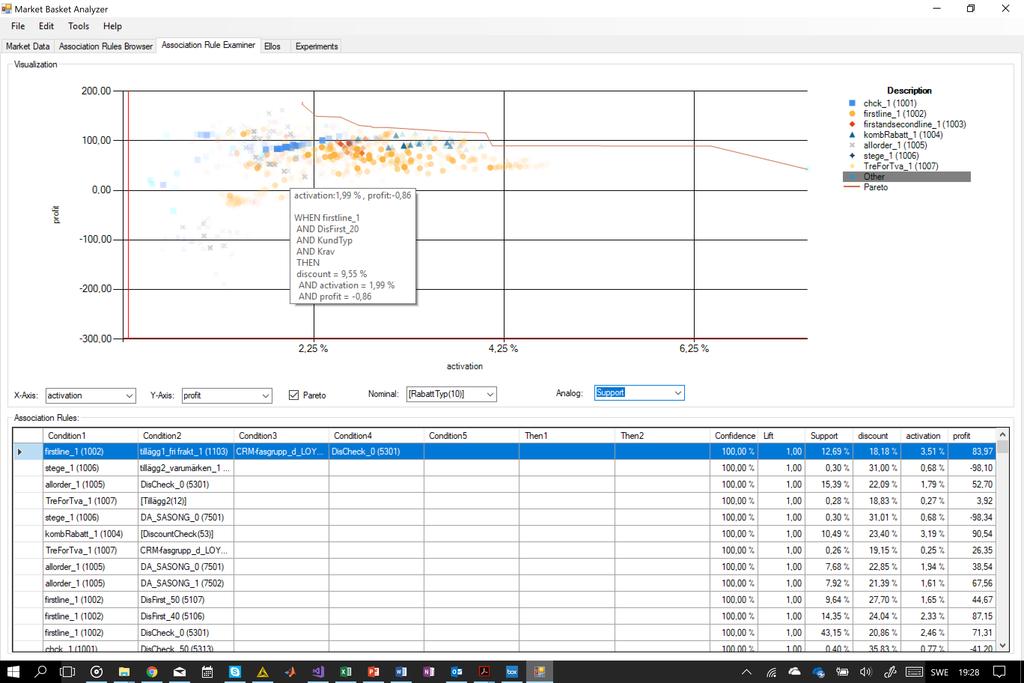The height and width of the screenshot is (683, 1024).
Task: Sort by the activation column header
Action: coord(923,436)
